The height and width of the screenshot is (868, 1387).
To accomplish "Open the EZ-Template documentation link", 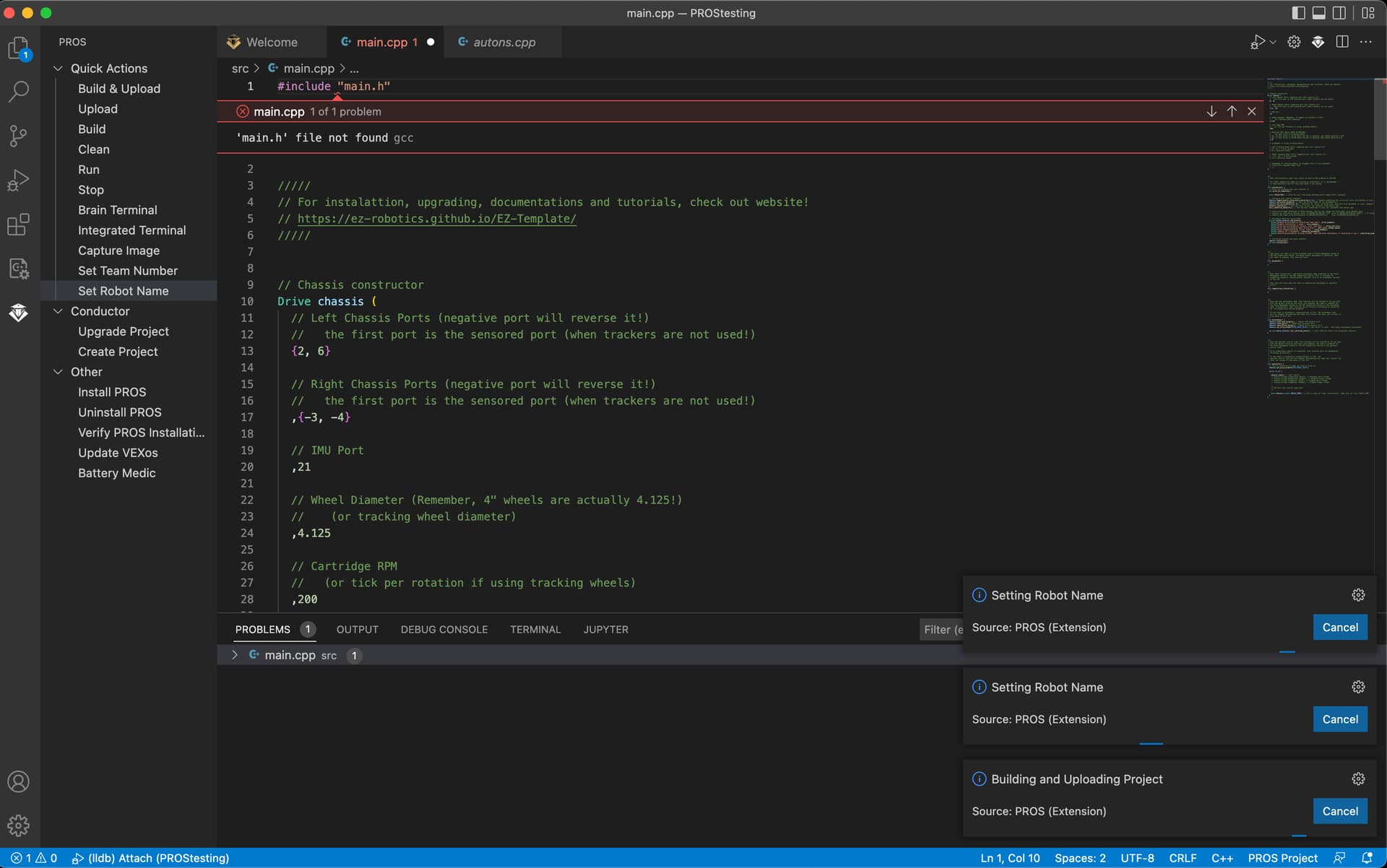I will 437,219.
